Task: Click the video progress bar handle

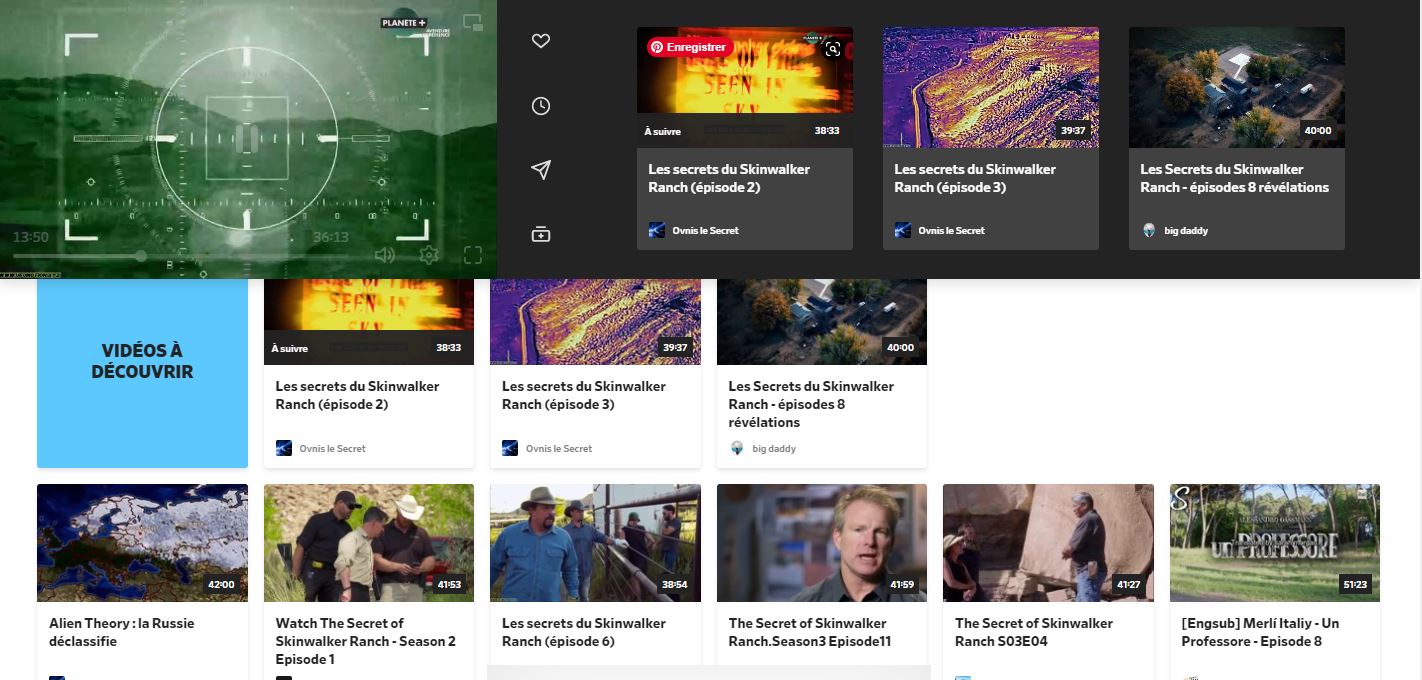Action: tap(141, 256)
